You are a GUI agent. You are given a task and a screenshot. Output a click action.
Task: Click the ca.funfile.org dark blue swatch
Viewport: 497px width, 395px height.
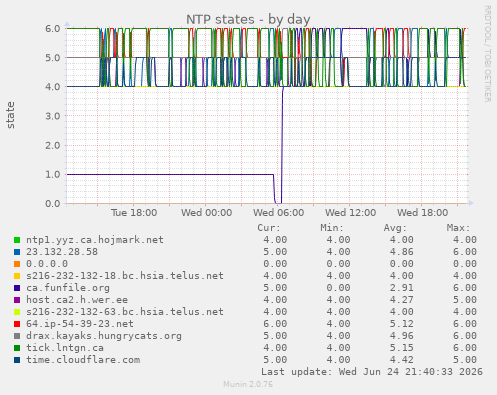click(17, 288)
